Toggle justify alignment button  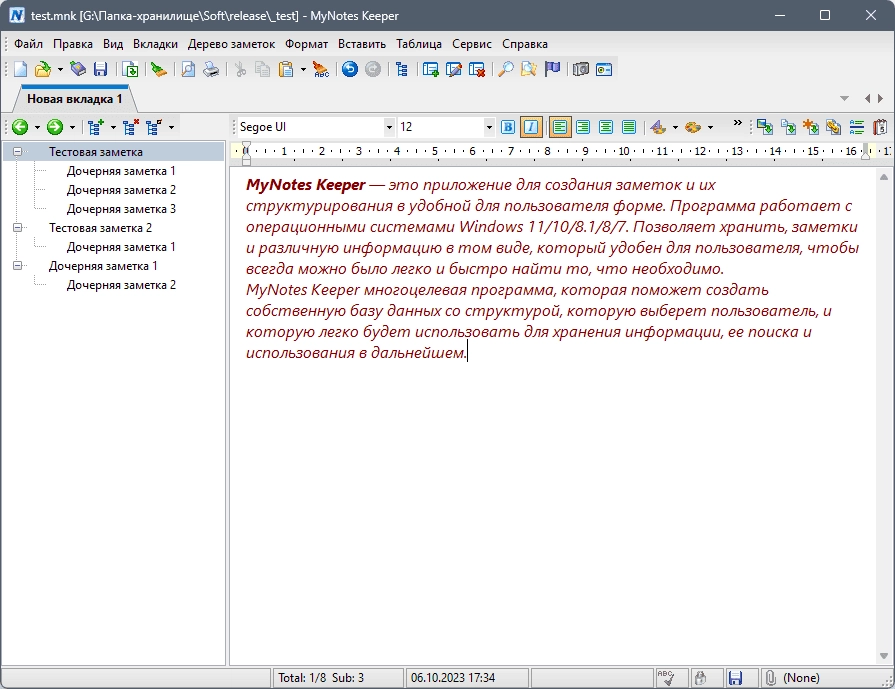(629, 127)
